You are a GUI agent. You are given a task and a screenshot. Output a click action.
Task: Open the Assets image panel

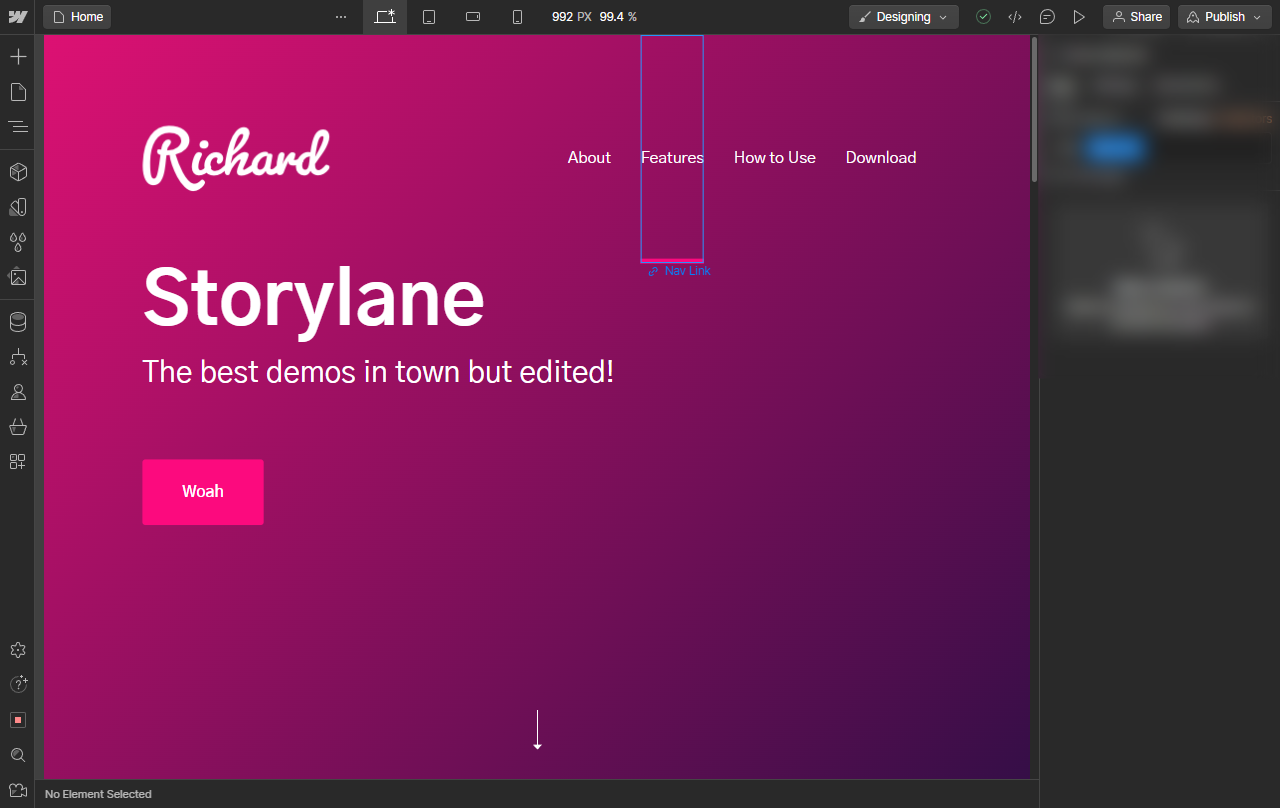pos(17,277)
